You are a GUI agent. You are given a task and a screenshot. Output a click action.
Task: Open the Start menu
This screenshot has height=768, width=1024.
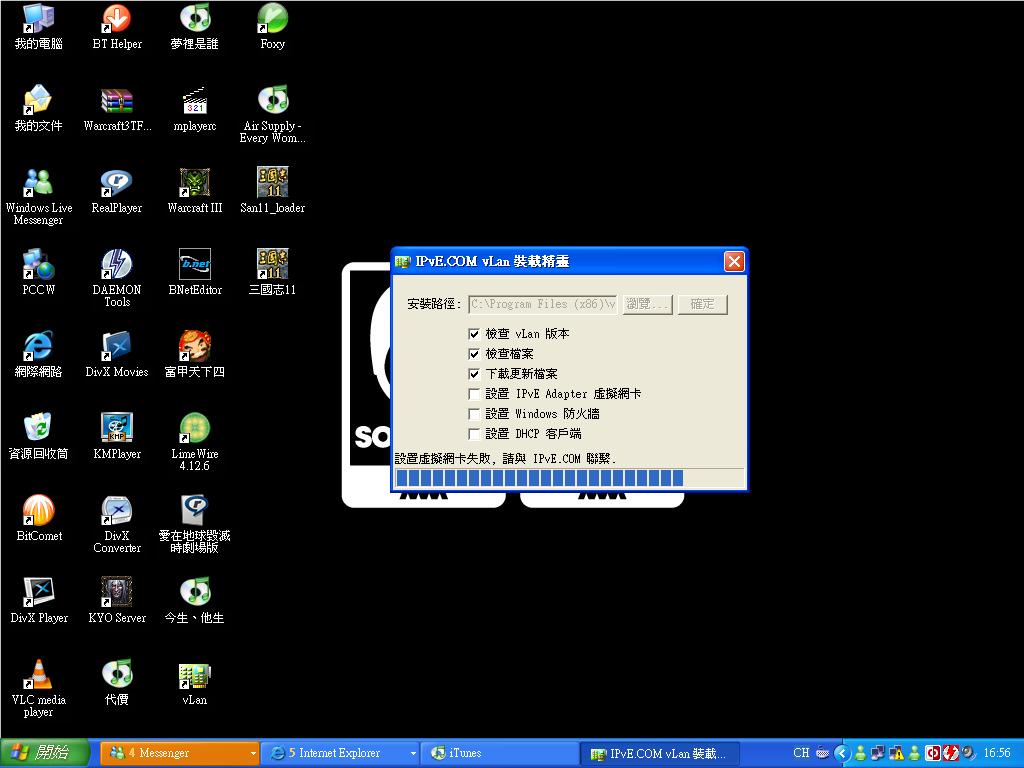pyautogui.click(x=42, y=752)
